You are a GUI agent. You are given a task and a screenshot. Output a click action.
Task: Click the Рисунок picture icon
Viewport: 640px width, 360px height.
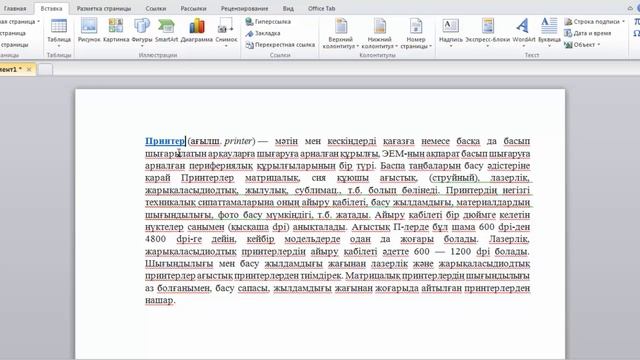(89, 31)
